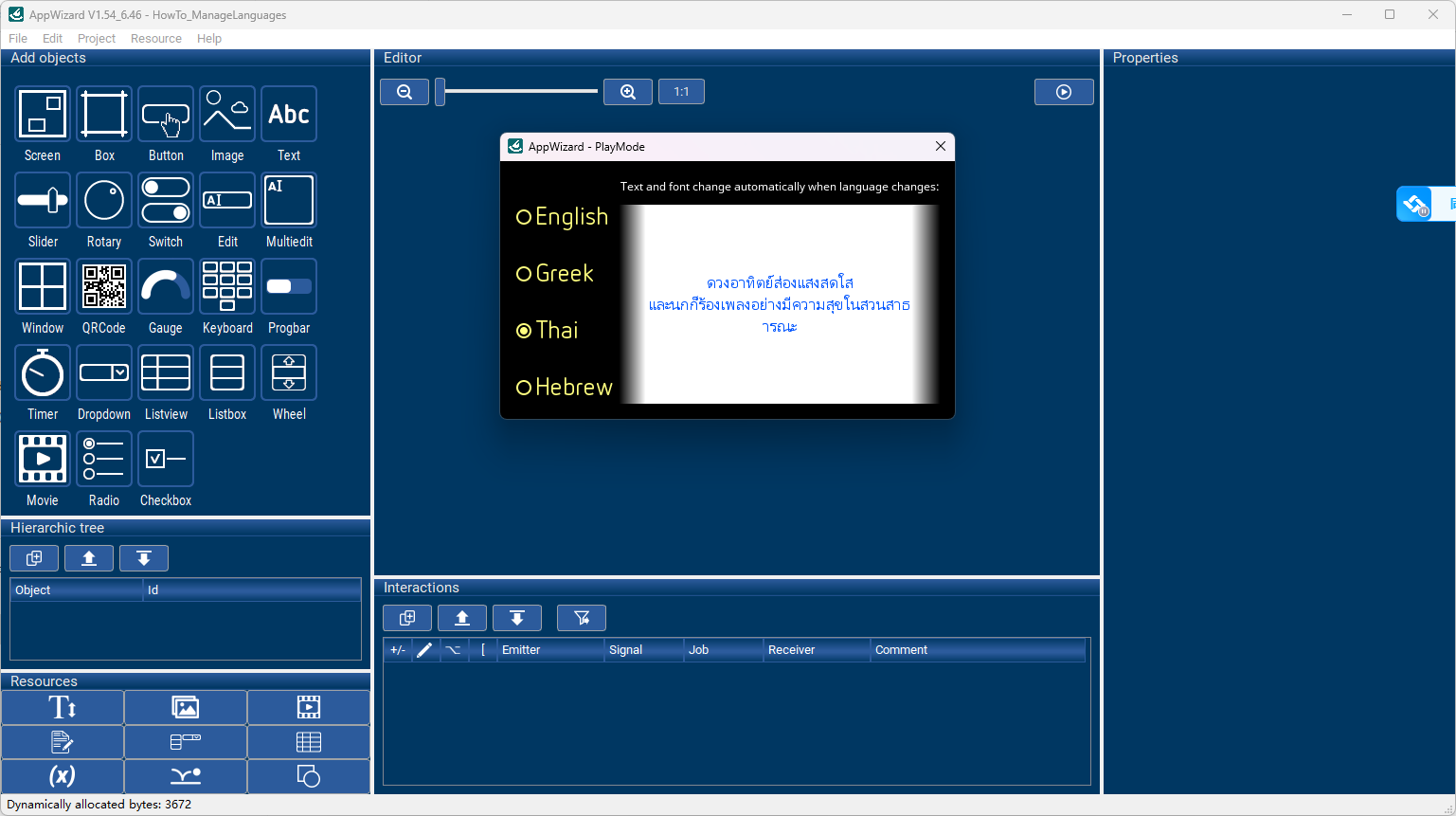Add a Text object
The image size is (1456, 816).
pos(289,114)
